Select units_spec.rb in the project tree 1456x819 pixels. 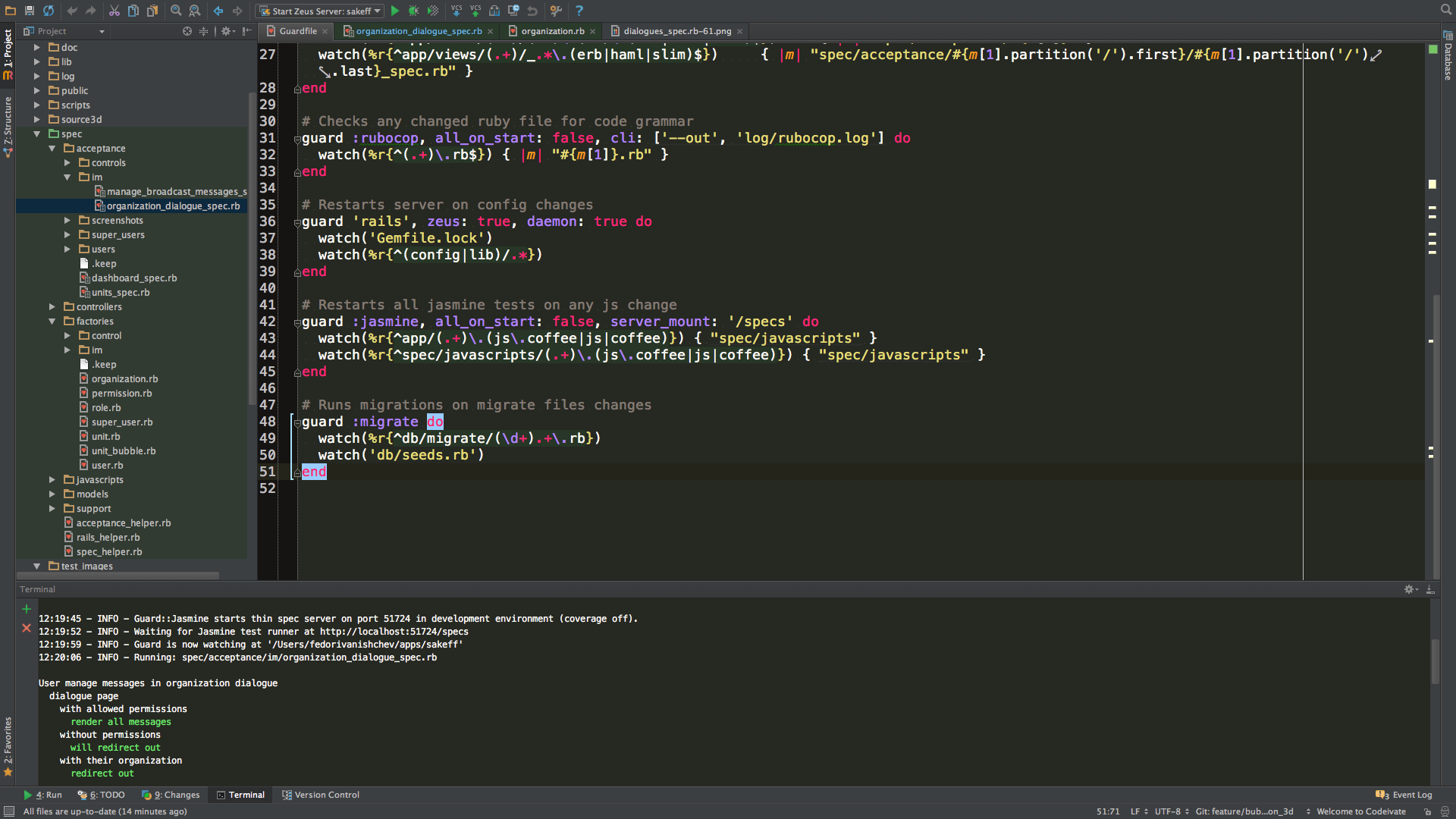[120, 293]
